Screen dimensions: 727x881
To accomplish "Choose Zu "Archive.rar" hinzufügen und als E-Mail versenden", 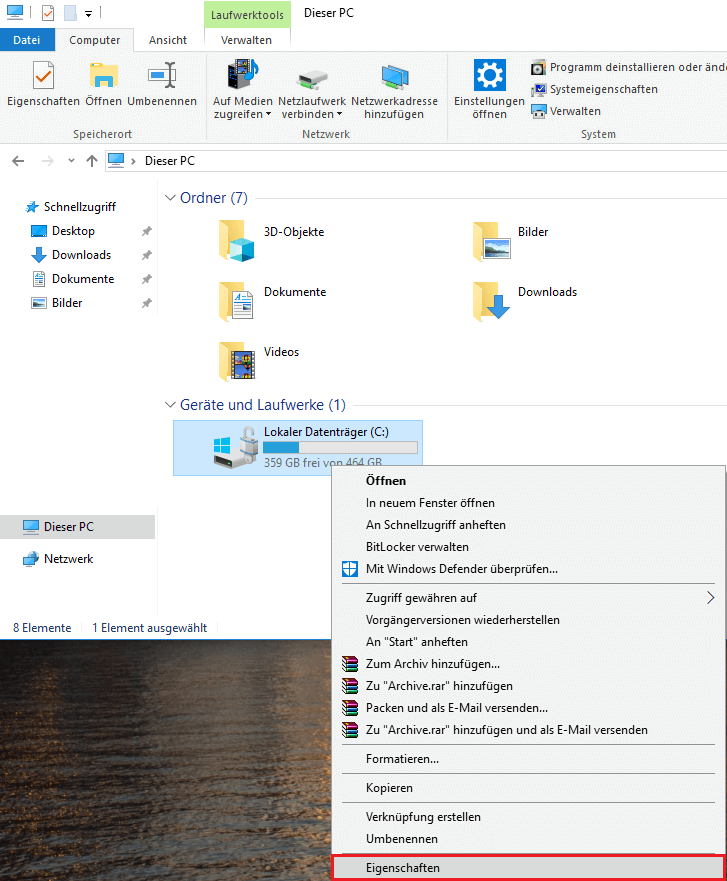I will (x=528, y=730).
